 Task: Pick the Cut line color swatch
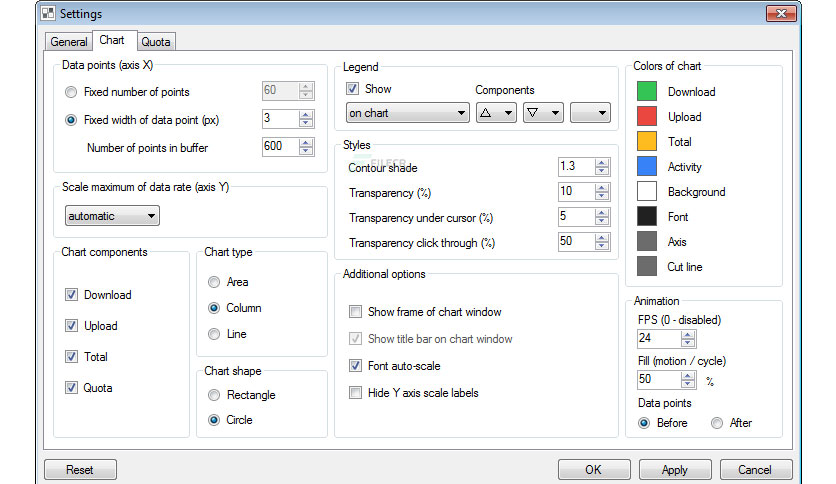pos(647,267)
